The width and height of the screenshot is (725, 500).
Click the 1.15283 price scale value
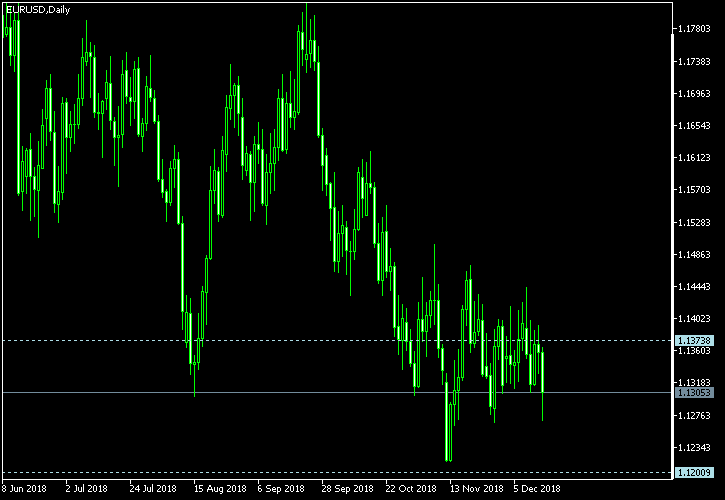point(694,222)
